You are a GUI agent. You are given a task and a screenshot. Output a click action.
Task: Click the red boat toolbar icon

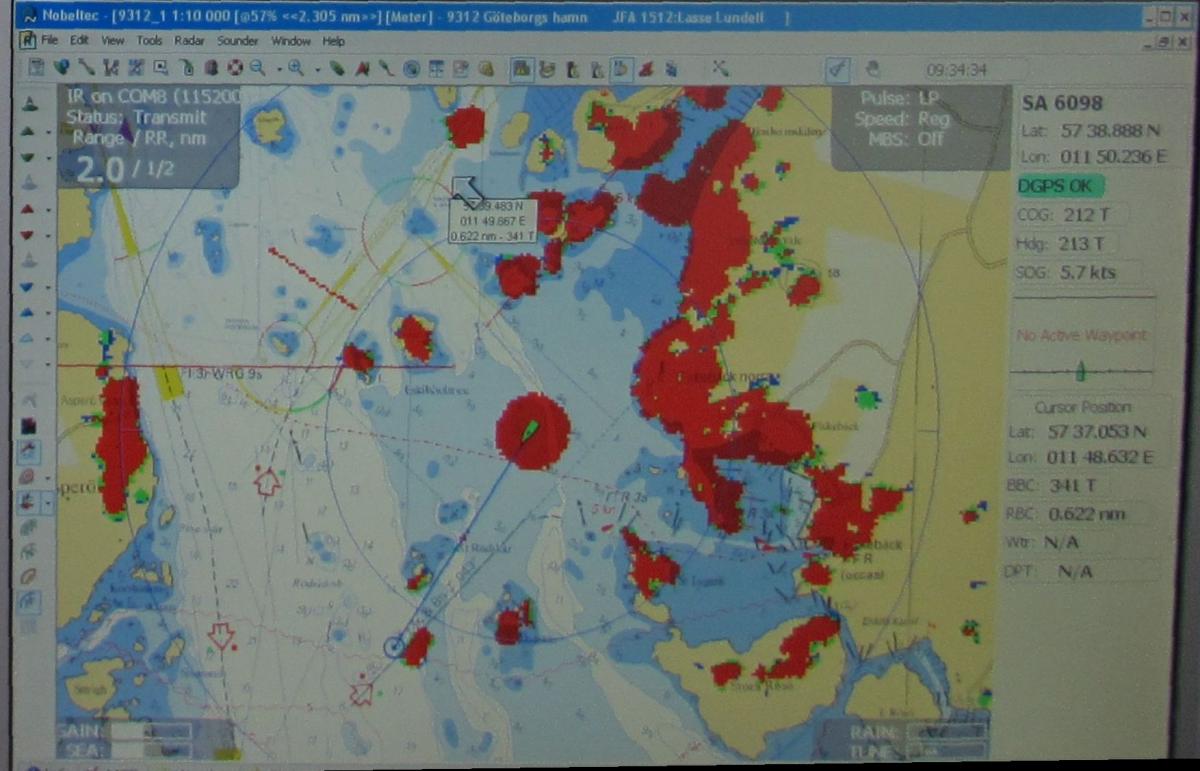(x=646, y=68)
